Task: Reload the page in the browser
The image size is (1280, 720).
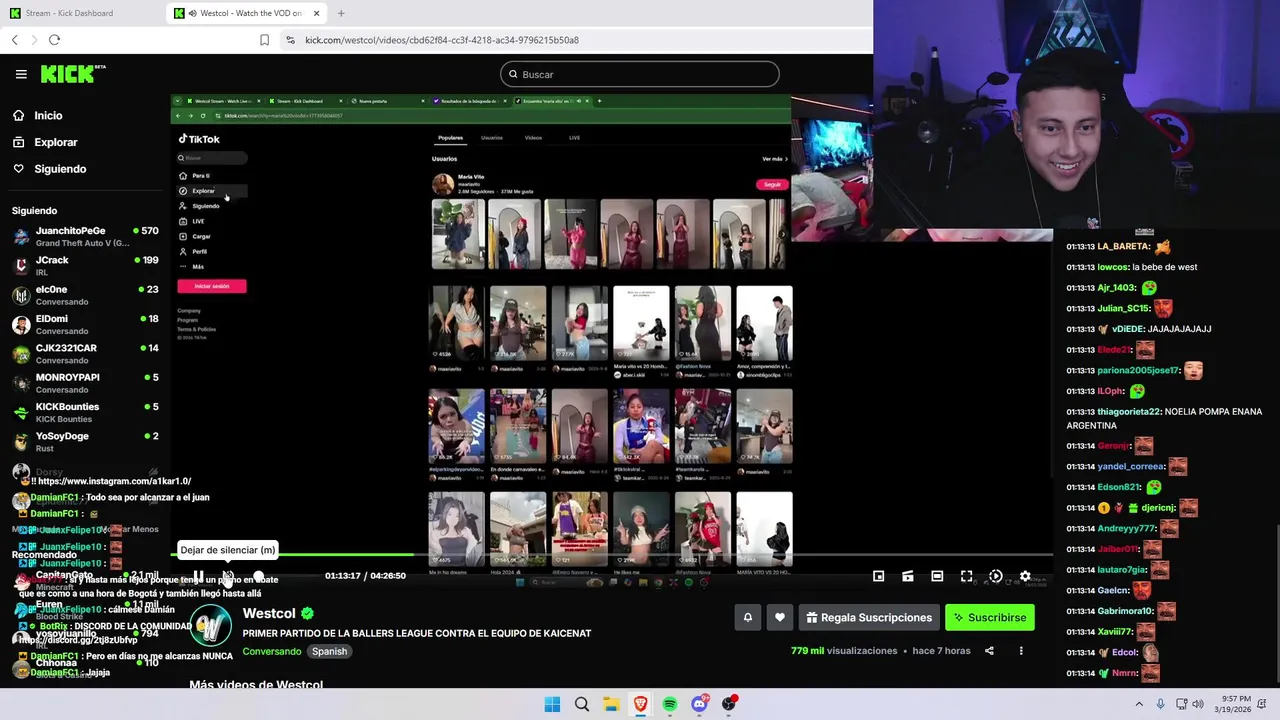Action: pos(54,40)
